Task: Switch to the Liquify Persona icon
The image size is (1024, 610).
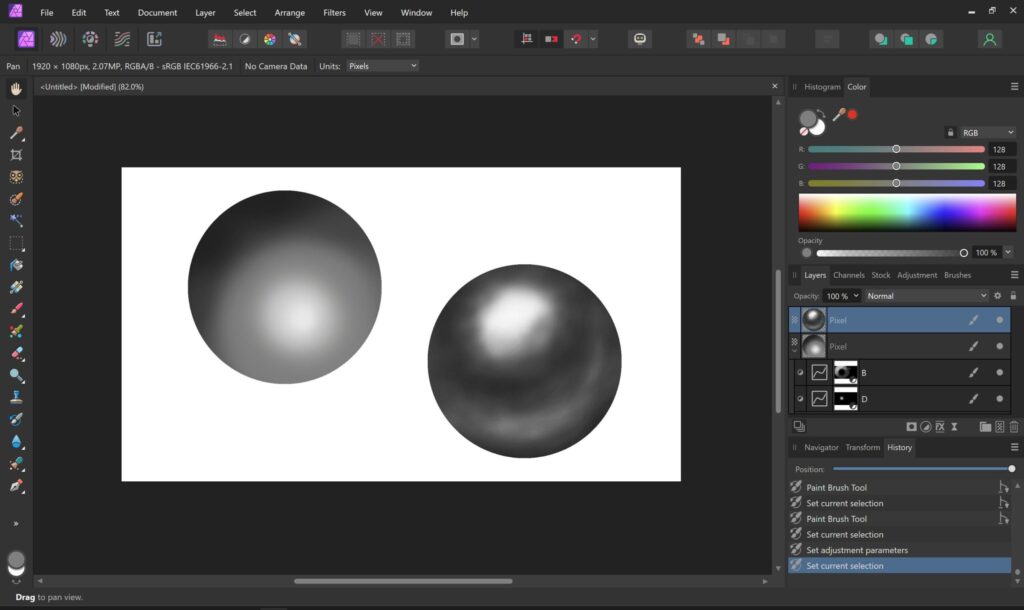Action: click(59, 39)
